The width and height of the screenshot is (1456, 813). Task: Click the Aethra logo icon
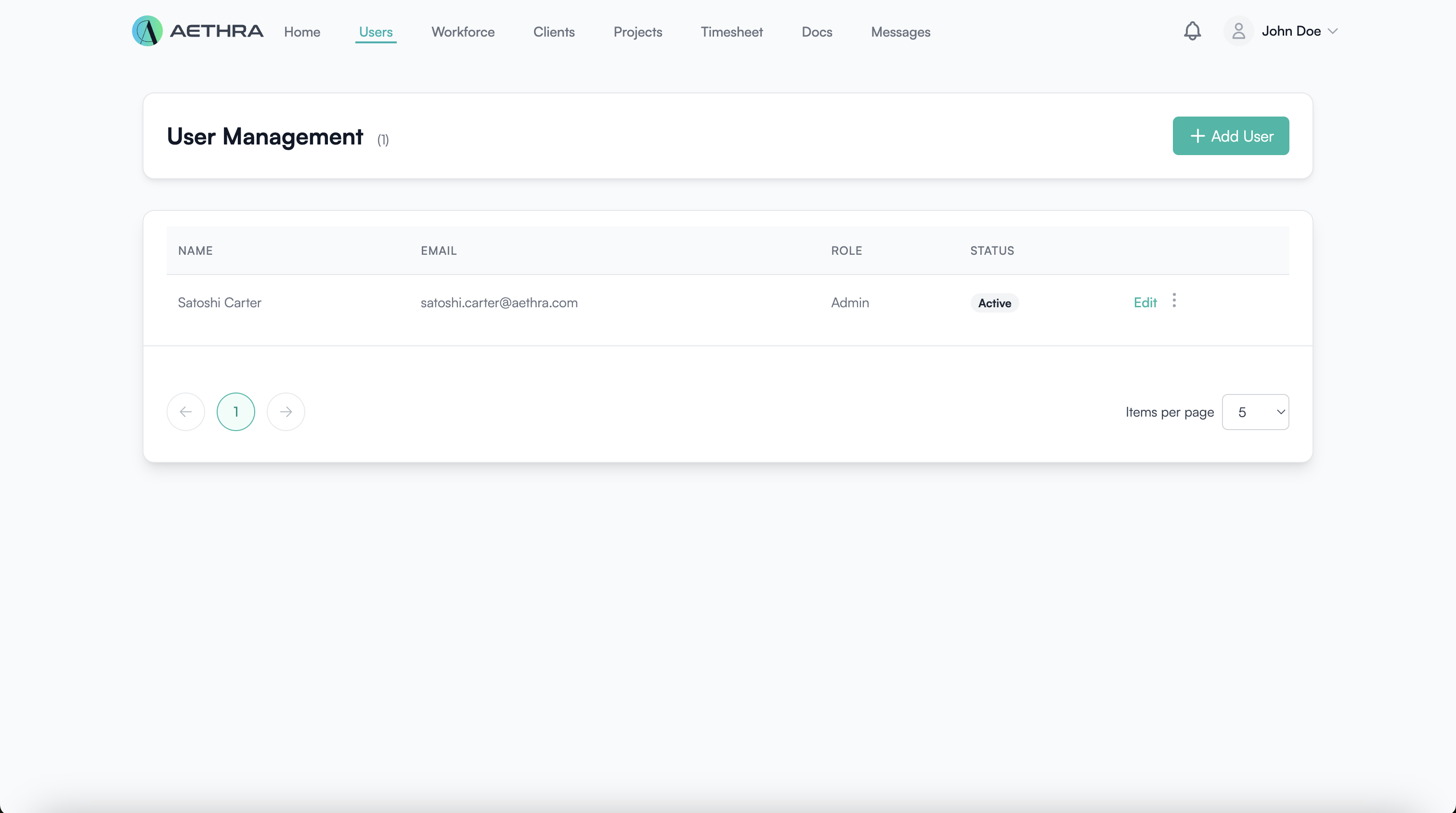point(147,31)
